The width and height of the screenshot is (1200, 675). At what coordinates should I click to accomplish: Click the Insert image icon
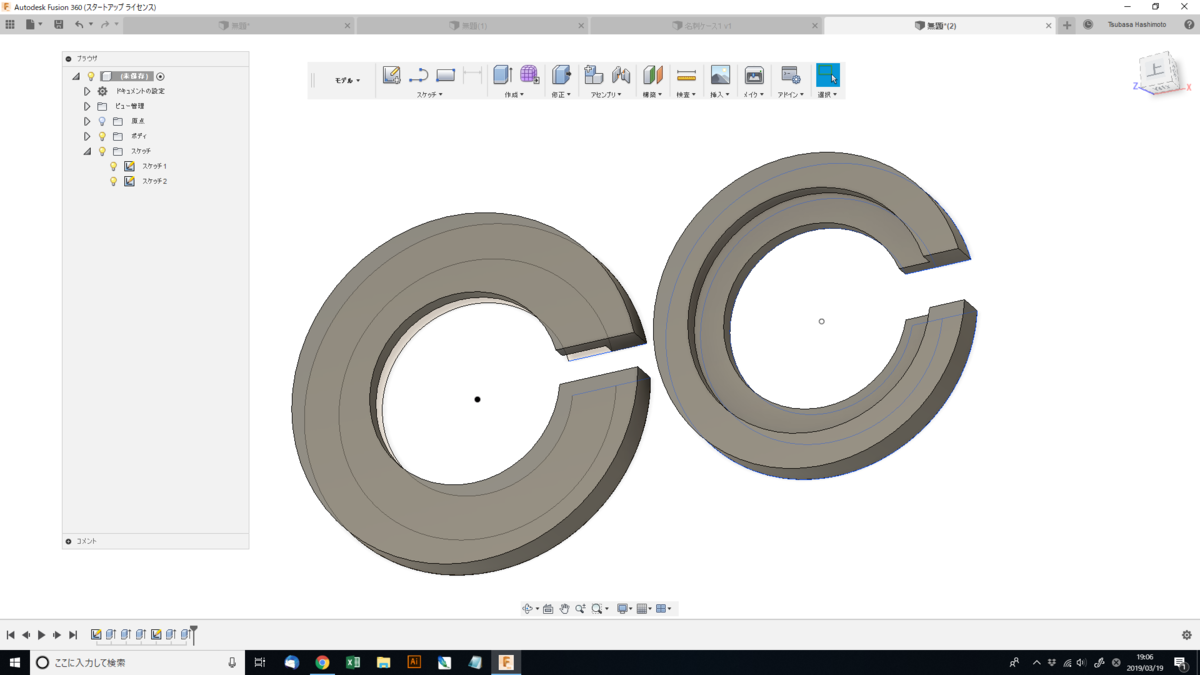(x=720, y=75)
